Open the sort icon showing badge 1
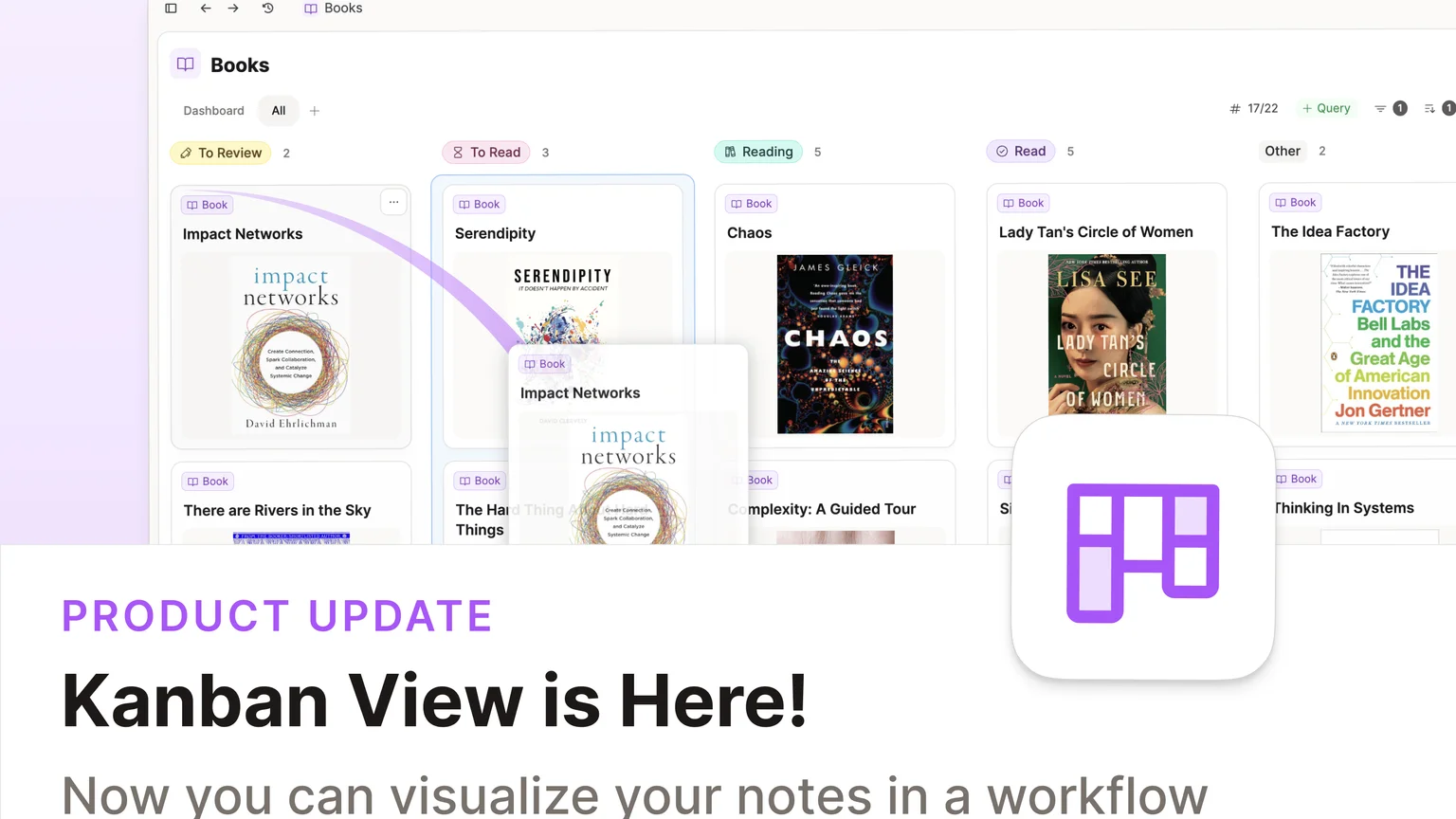The image size is (1456, 819). point(1433,108)
